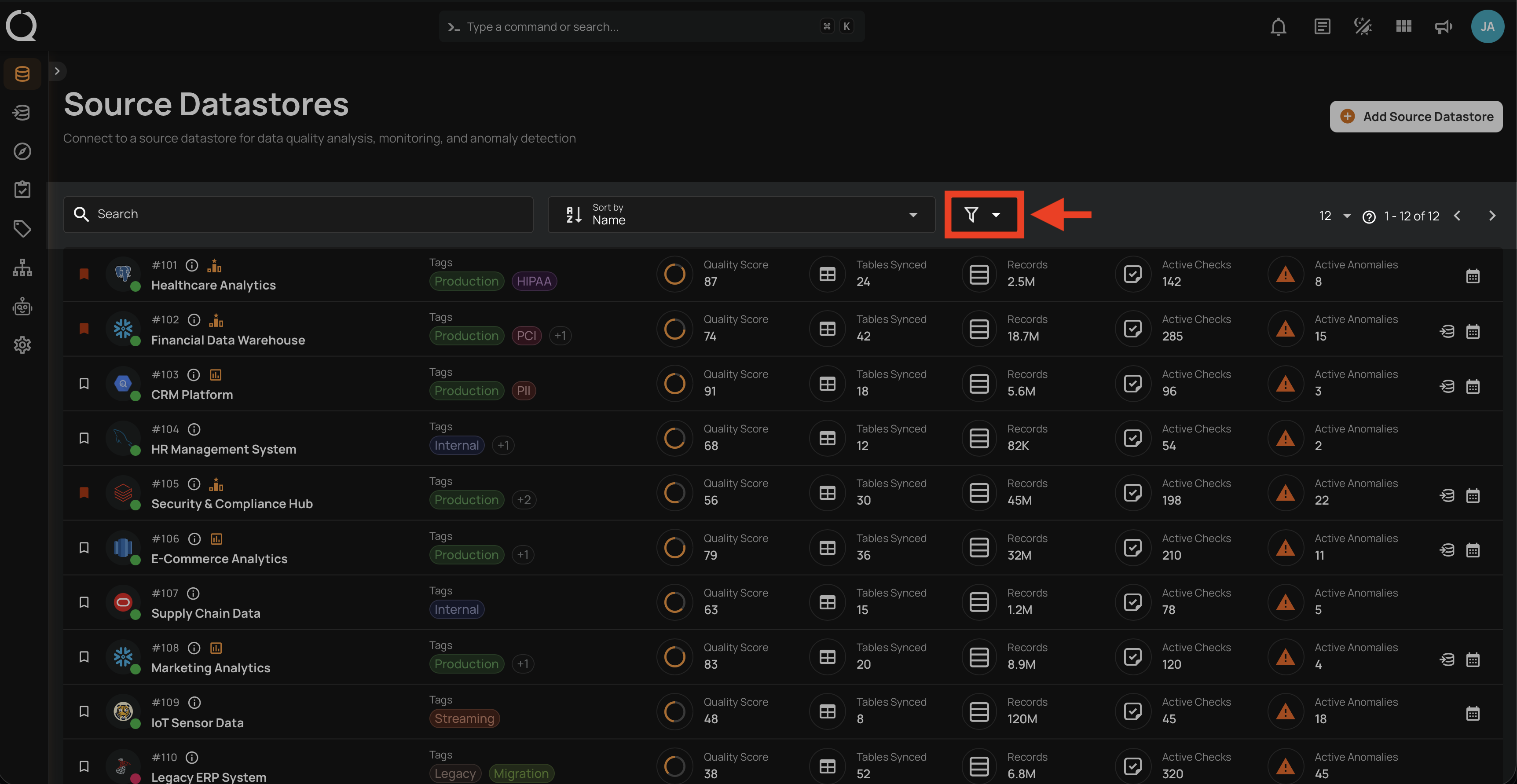
Task: Open the Sort by Name dropdown
Action: [741, 214]
